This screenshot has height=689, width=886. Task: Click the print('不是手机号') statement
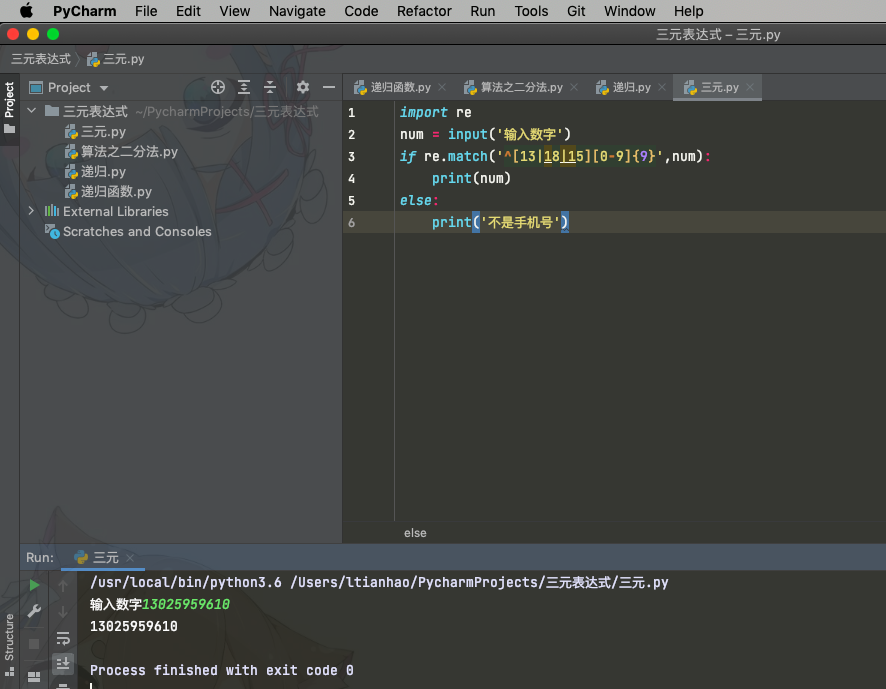point(500,223)
